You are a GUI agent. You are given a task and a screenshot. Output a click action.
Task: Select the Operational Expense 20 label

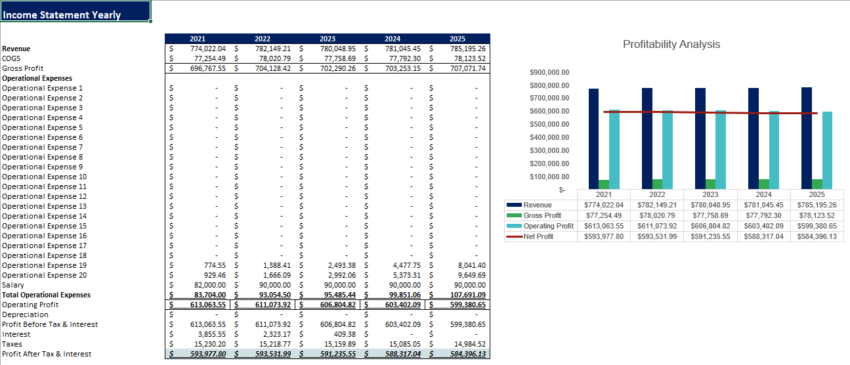pos(44,275)
